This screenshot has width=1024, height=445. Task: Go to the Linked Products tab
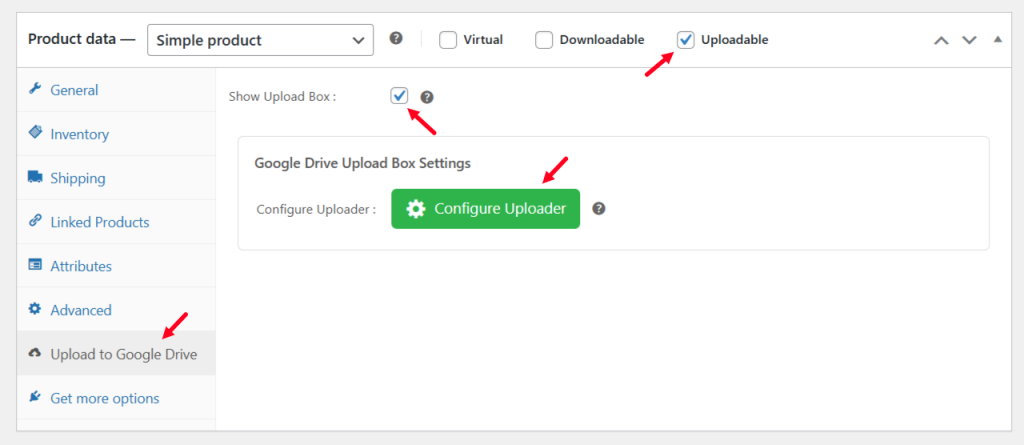pyautogui.click(x=116, y=222)
